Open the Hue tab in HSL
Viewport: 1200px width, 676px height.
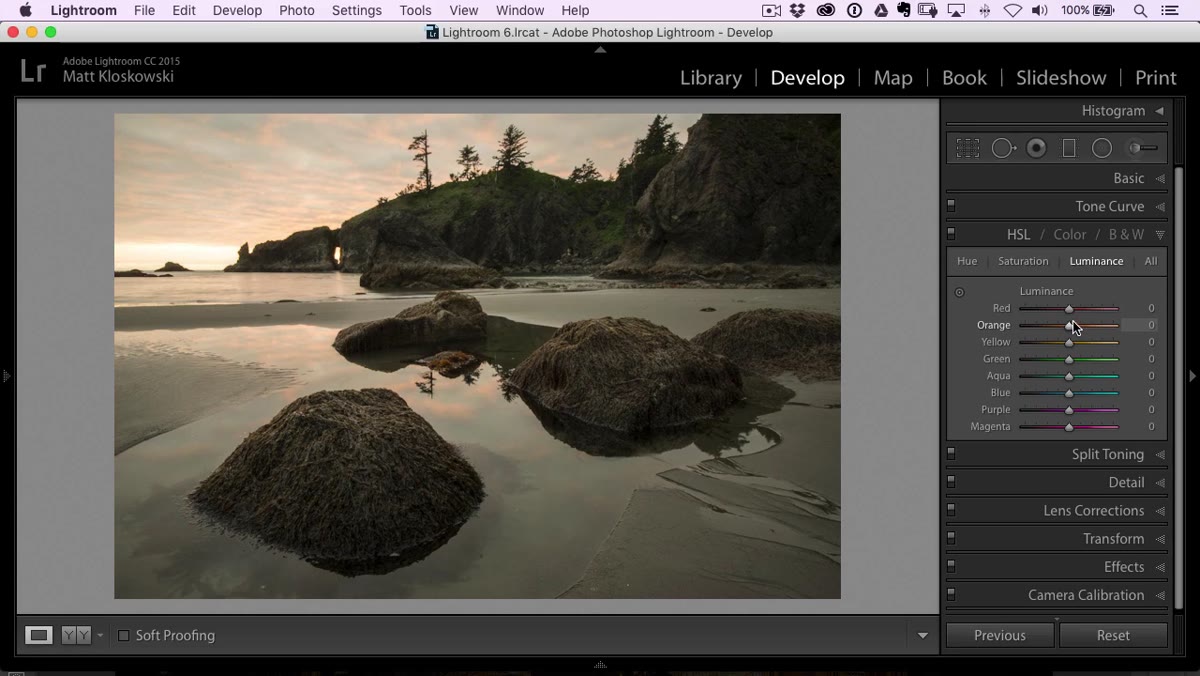[967, 261]
